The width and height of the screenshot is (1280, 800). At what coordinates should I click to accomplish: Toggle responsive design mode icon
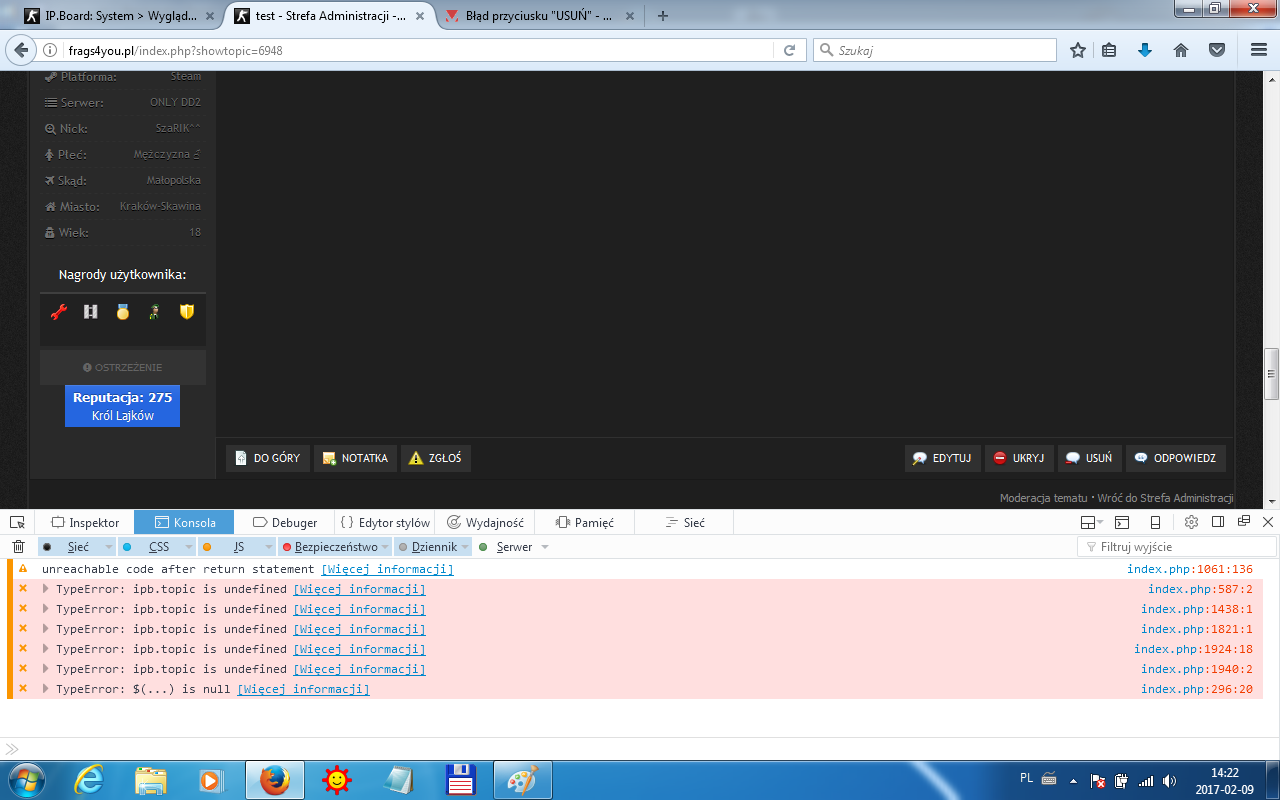[1155, 522]
